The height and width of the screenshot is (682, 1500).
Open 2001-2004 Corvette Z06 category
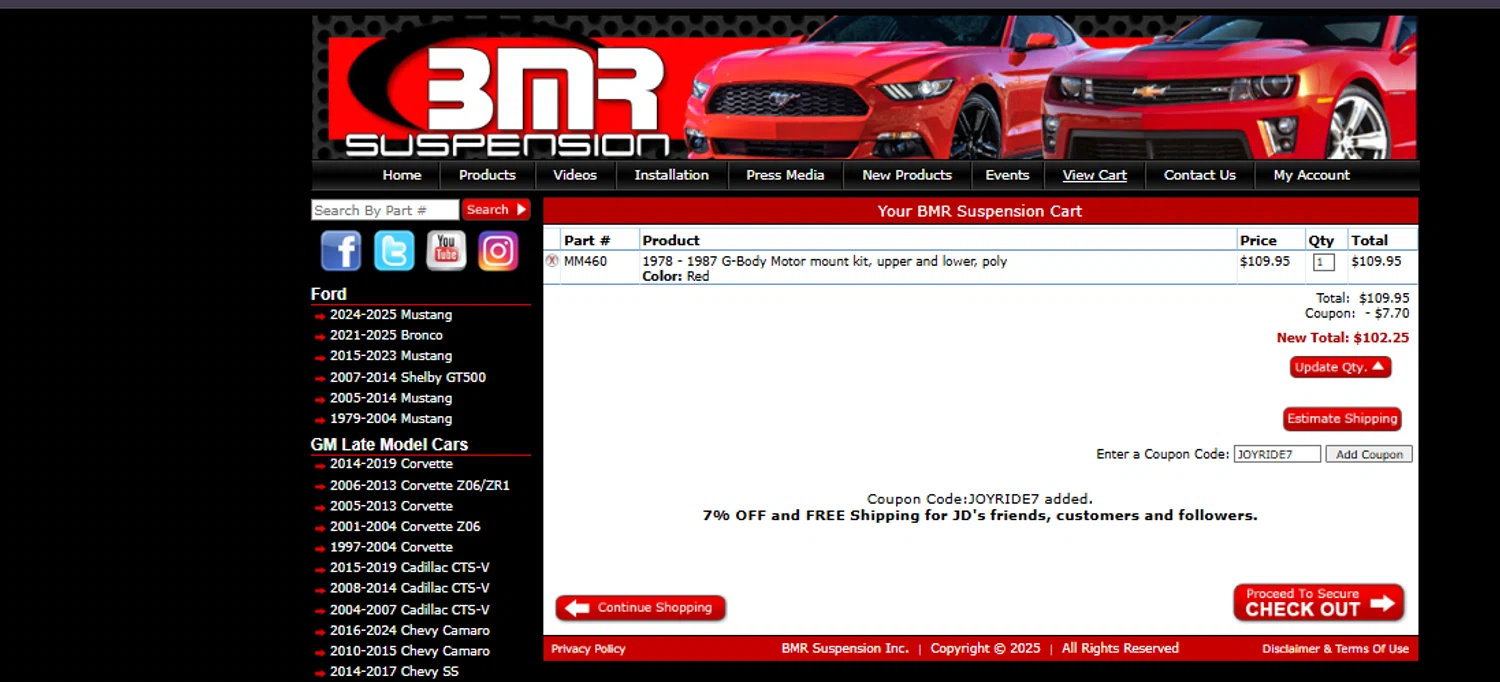405,527
